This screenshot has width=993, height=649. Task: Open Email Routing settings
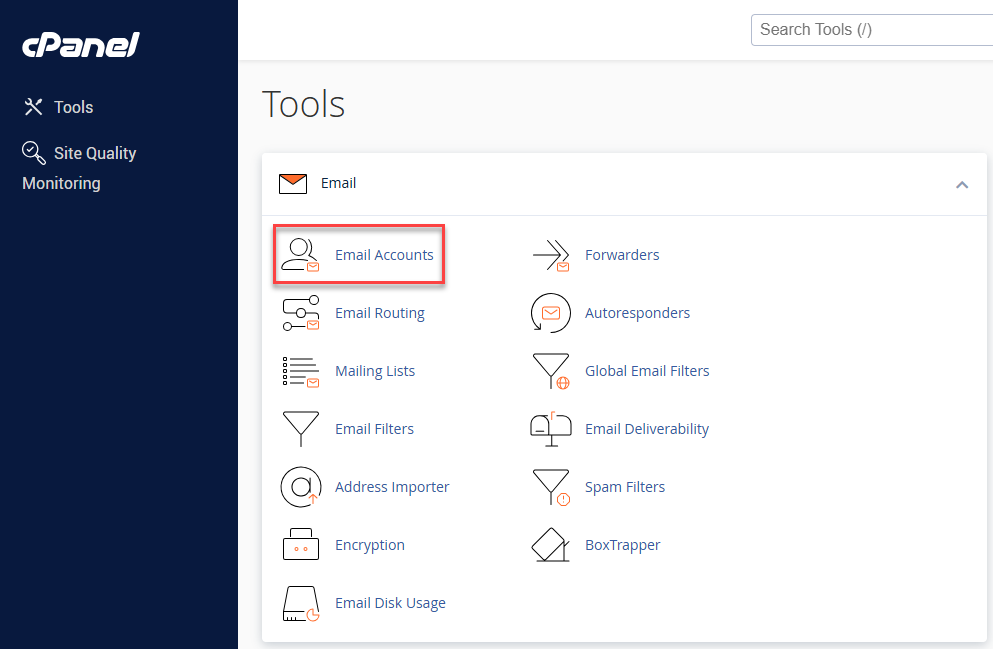[x=380, y=313]
